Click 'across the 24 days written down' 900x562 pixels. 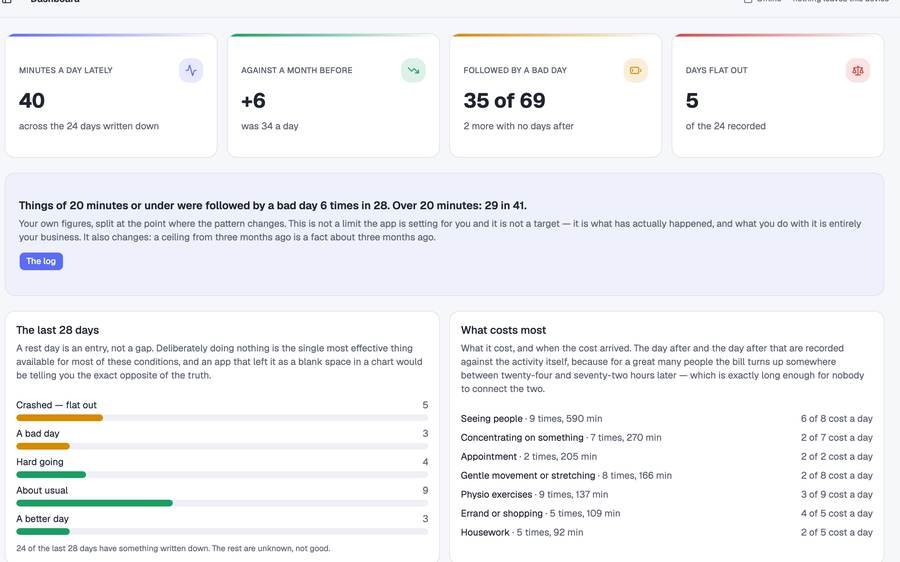89,126
